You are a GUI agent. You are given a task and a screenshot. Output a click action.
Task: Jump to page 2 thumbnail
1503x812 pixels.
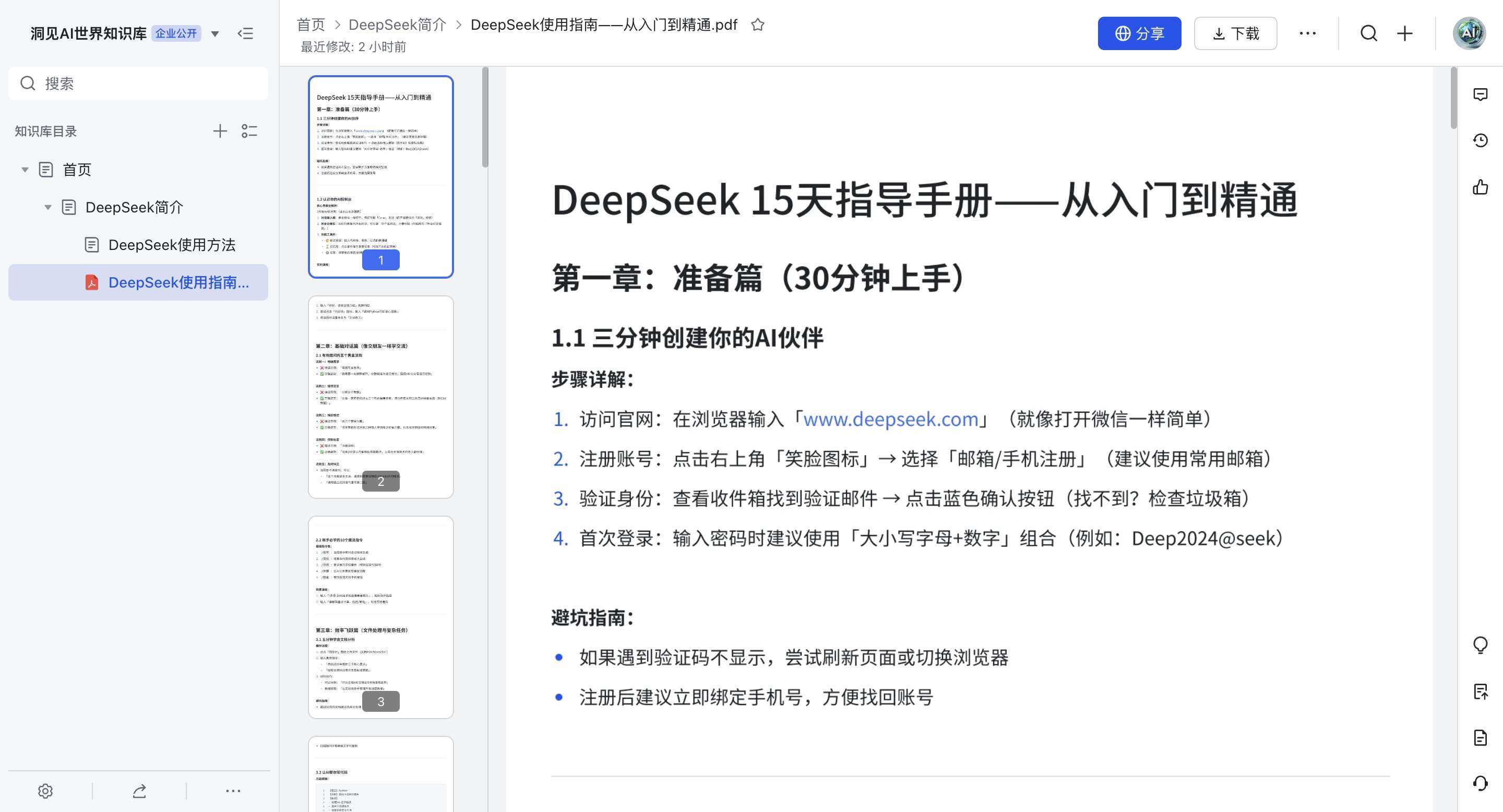pyautogui.click(x=380, y=397)
